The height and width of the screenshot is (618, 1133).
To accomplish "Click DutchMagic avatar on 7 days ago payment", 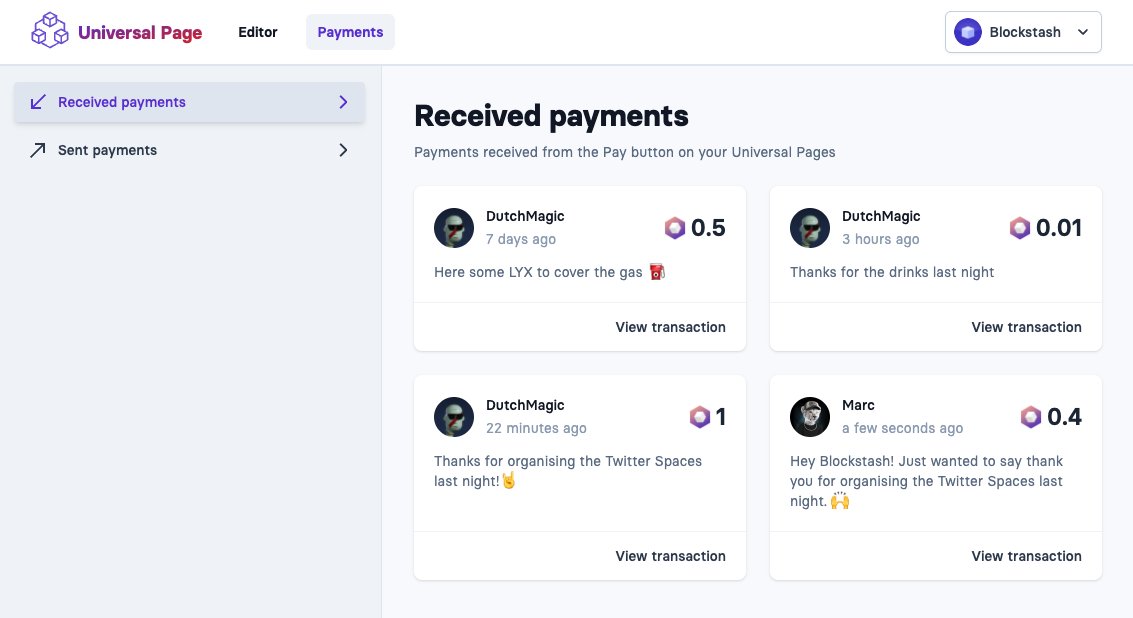I will click(x=454, y=228).
